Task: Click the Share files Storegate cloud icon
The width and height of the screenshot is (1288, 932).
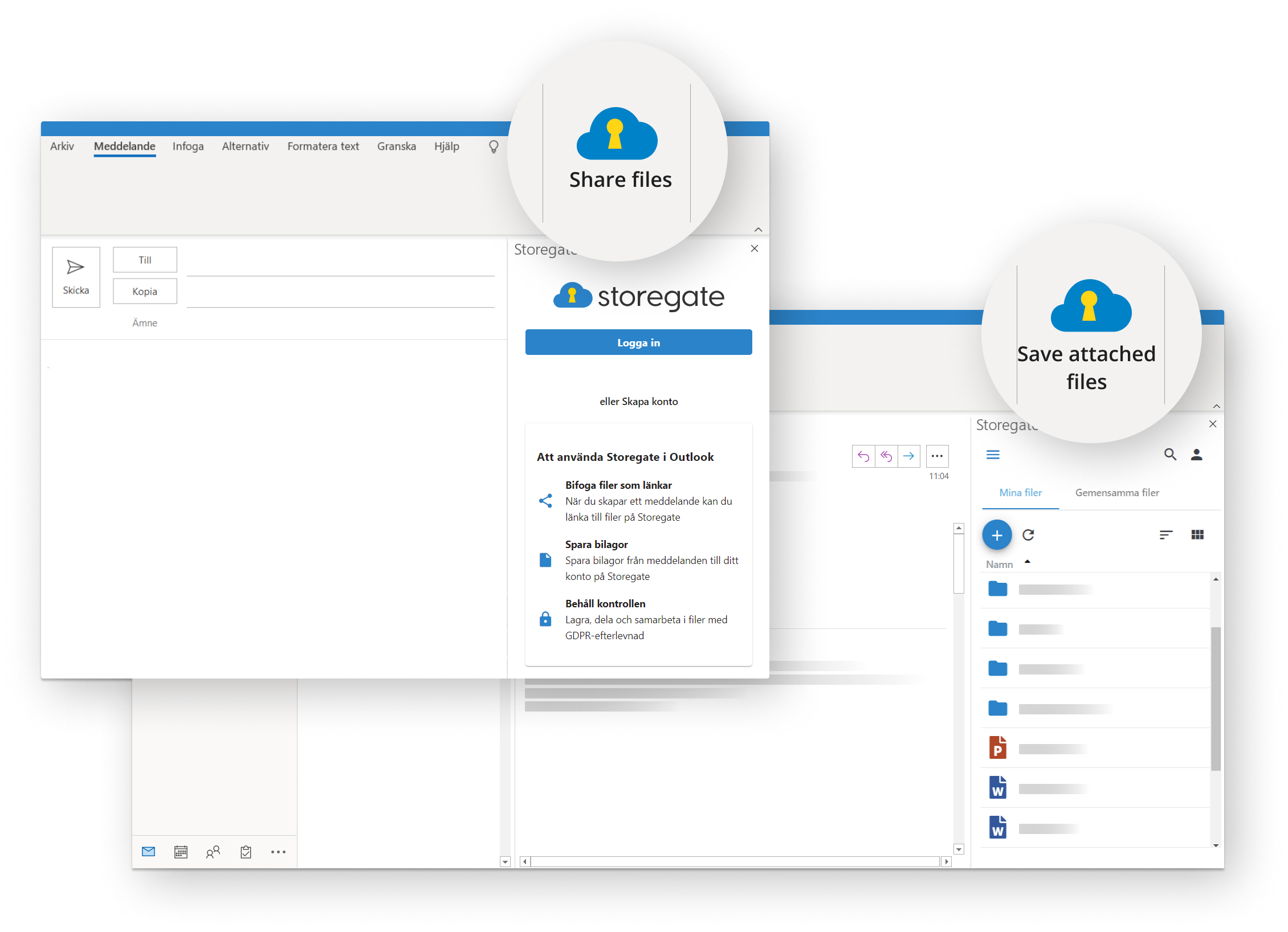Action: pos(617,133)
